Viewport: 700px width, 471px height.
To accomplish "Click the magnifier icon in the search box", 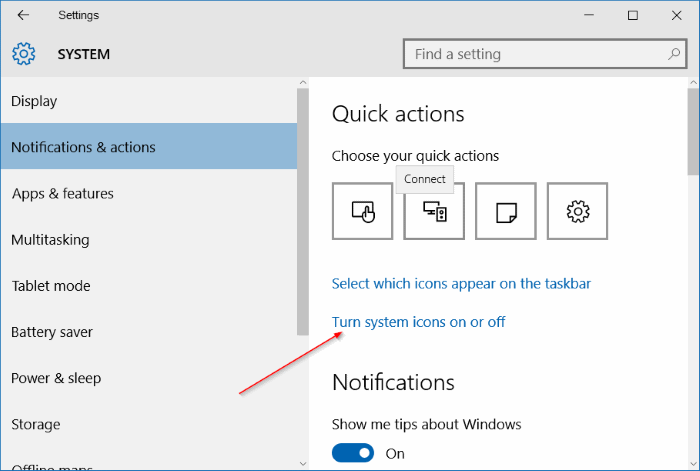I will [x=674, y=54].
